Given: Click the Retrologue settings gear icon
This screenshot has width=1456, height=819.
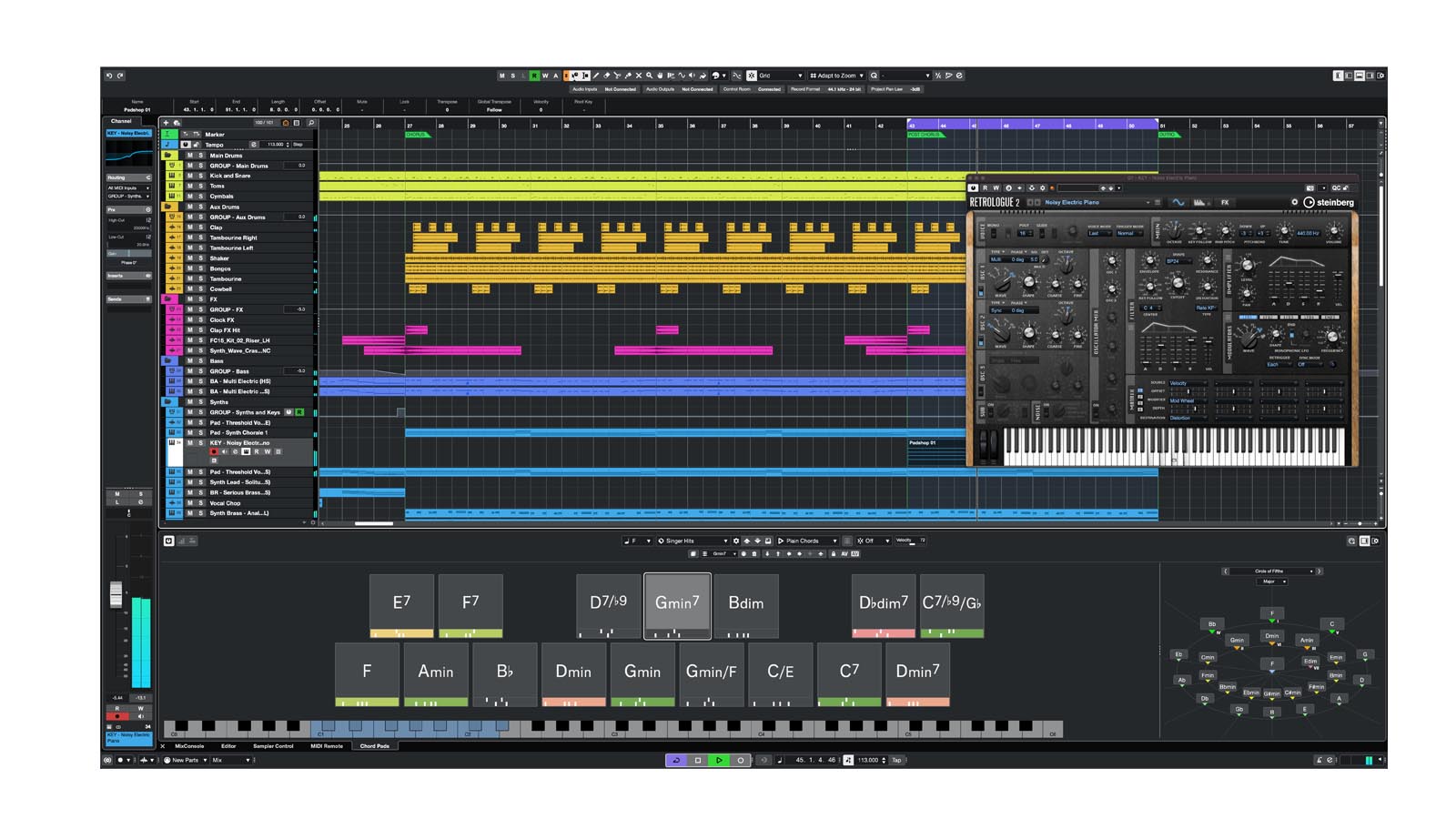Looking at the screenshot, I should [1294, 202].
